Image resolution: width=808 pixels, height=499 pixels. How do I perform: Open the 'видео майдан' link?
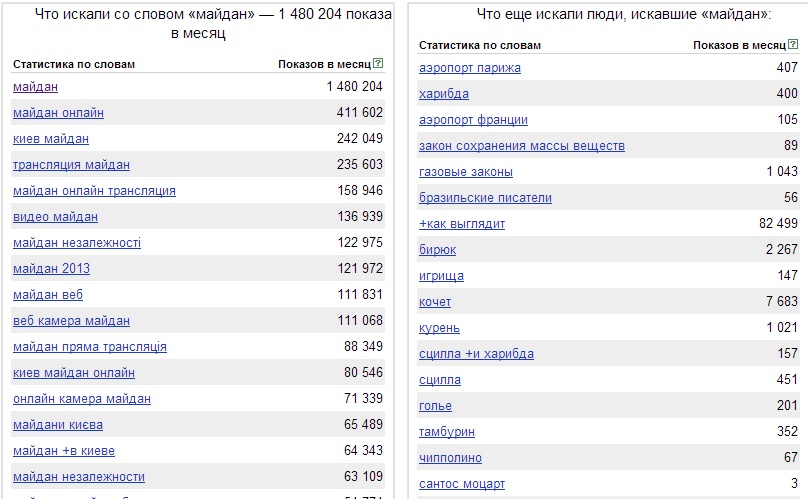click(56, 217)
